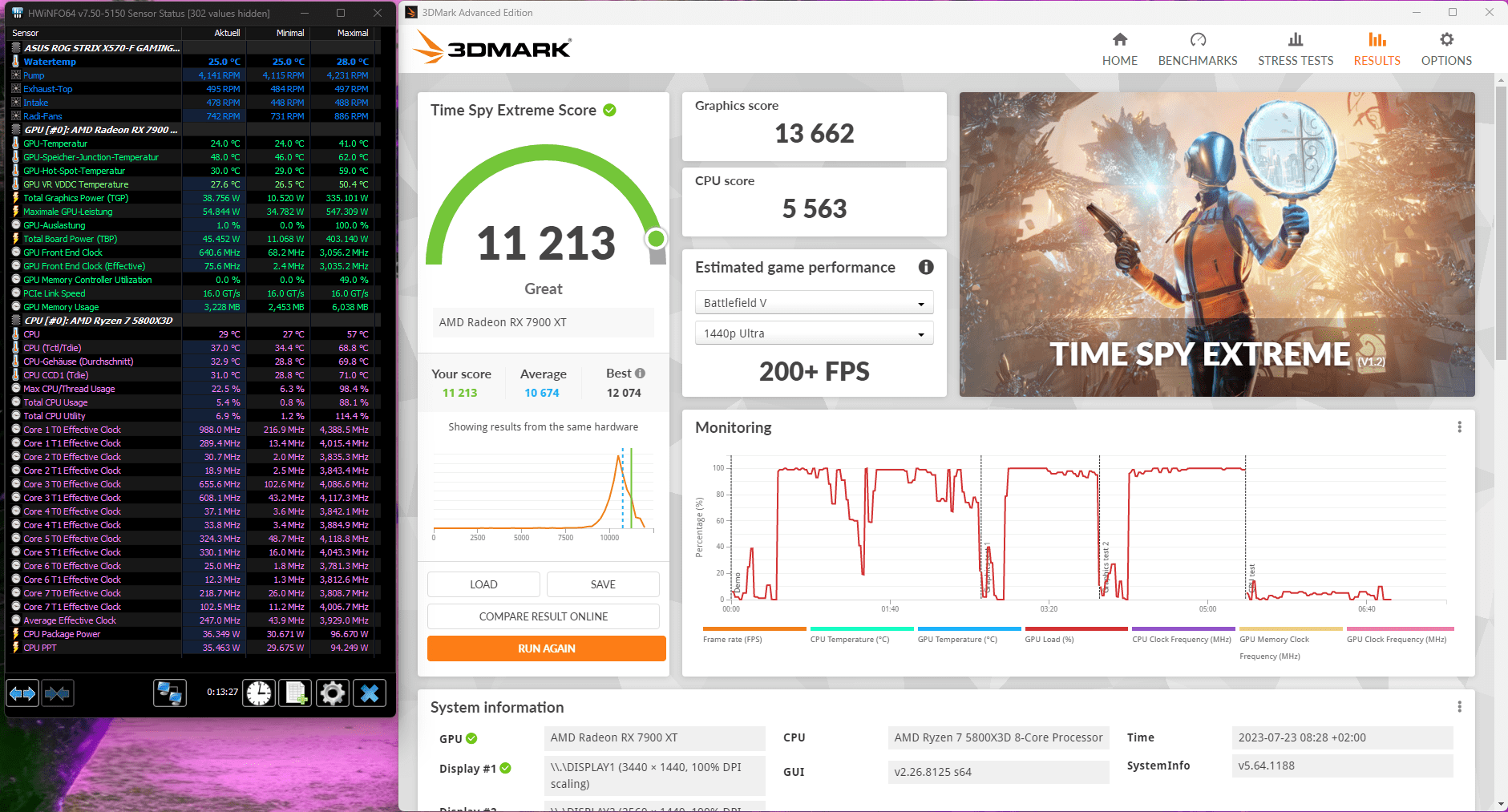
Task: Click the SAVE button
Action: [x=603, y=584]
